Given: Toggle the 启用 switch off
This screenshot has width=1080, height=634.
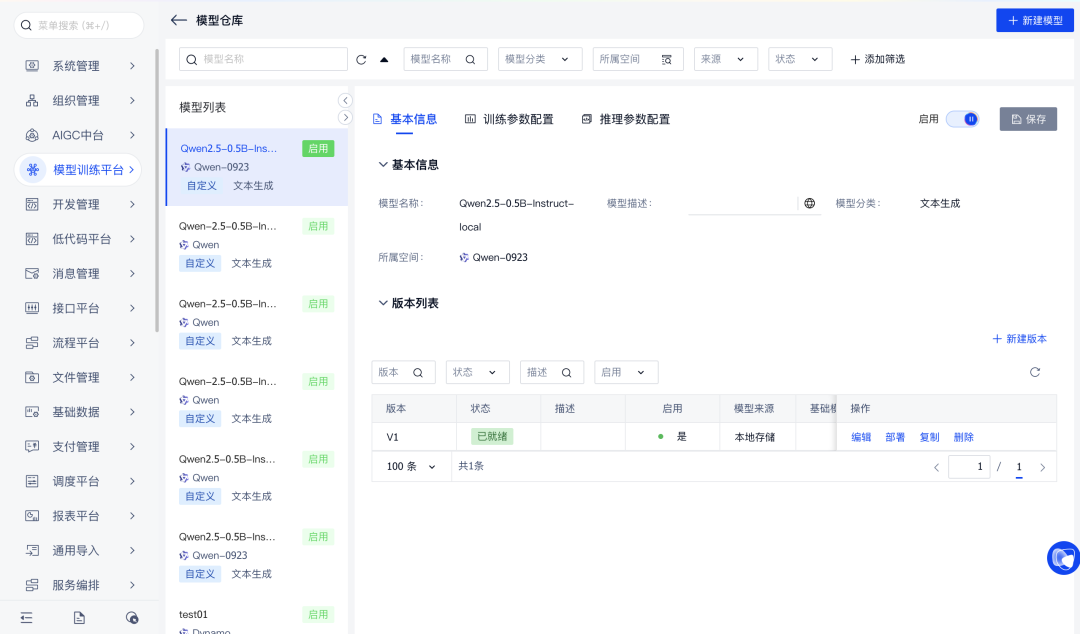Looking at the screenshot, I should (962, 119).
